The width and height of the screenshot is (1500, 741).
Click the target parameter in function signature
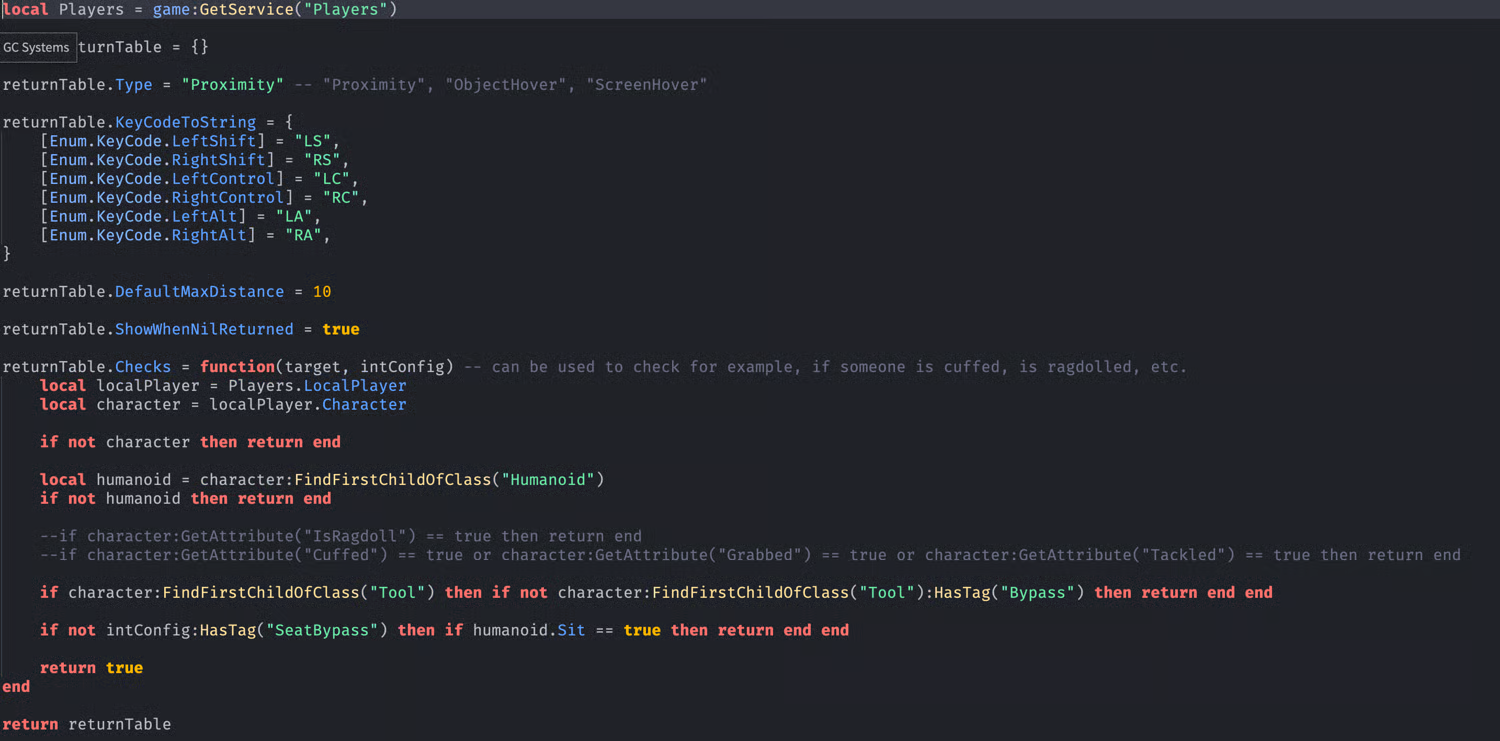click(x=313, y=367)
